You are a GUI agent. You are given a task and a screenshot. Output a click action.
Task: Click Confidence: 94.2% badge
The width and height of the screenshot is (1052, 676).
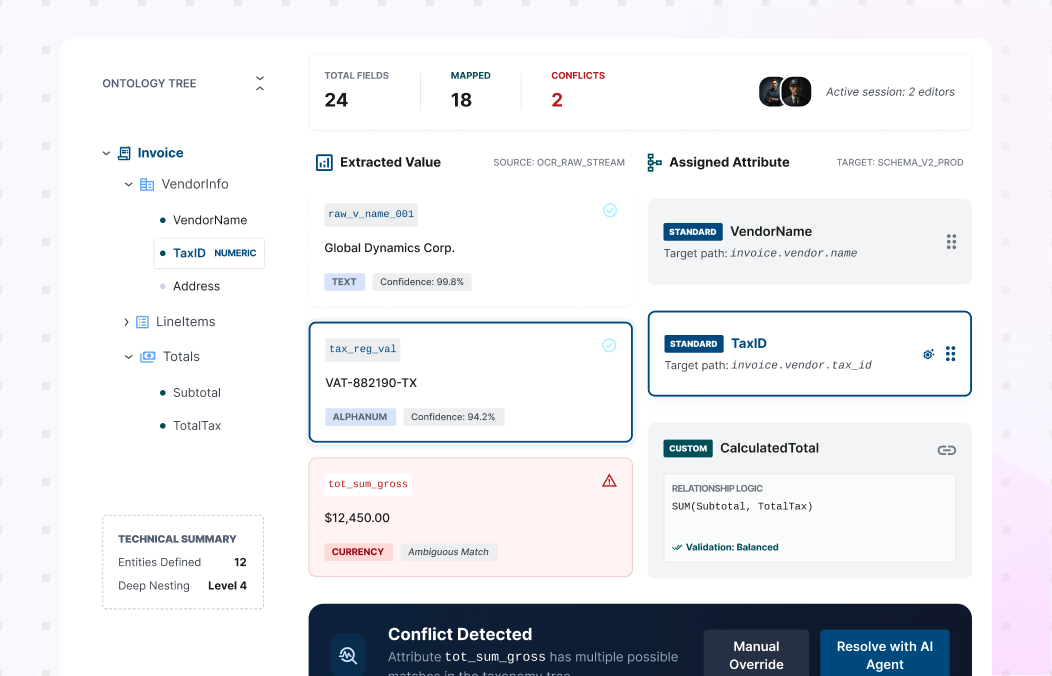click(x=454, y=417)
